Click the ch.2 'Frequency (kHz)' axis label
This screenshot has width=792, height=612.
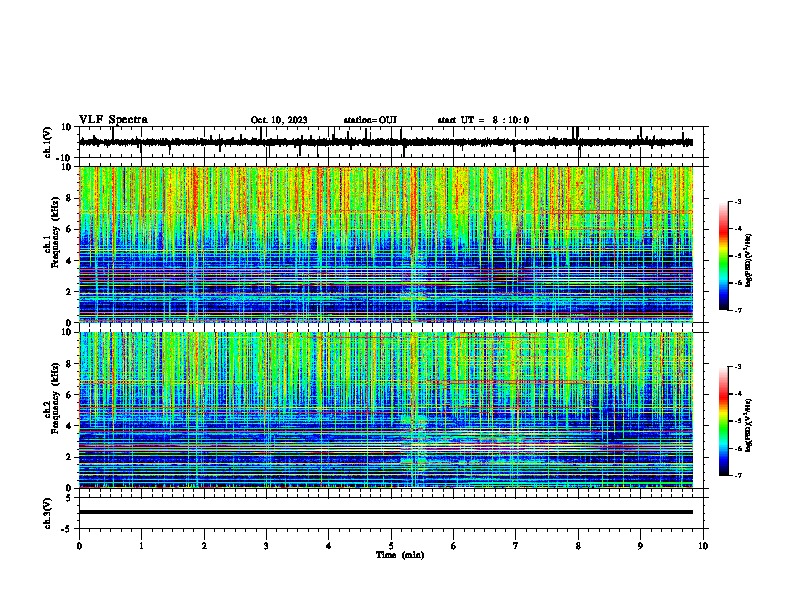pyautogui.click(x=55, y=398)
